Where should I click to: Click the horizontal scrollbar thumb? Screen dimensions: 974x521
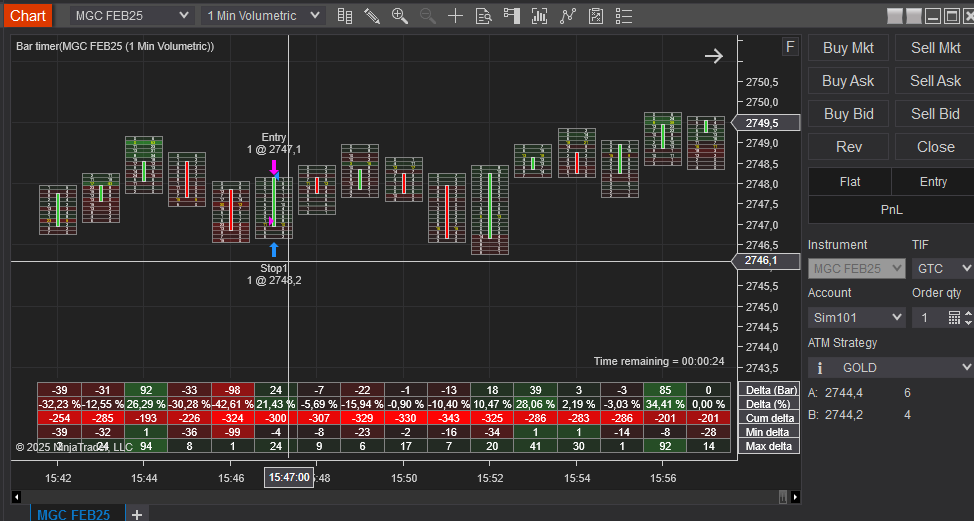(x=783, y=497)
